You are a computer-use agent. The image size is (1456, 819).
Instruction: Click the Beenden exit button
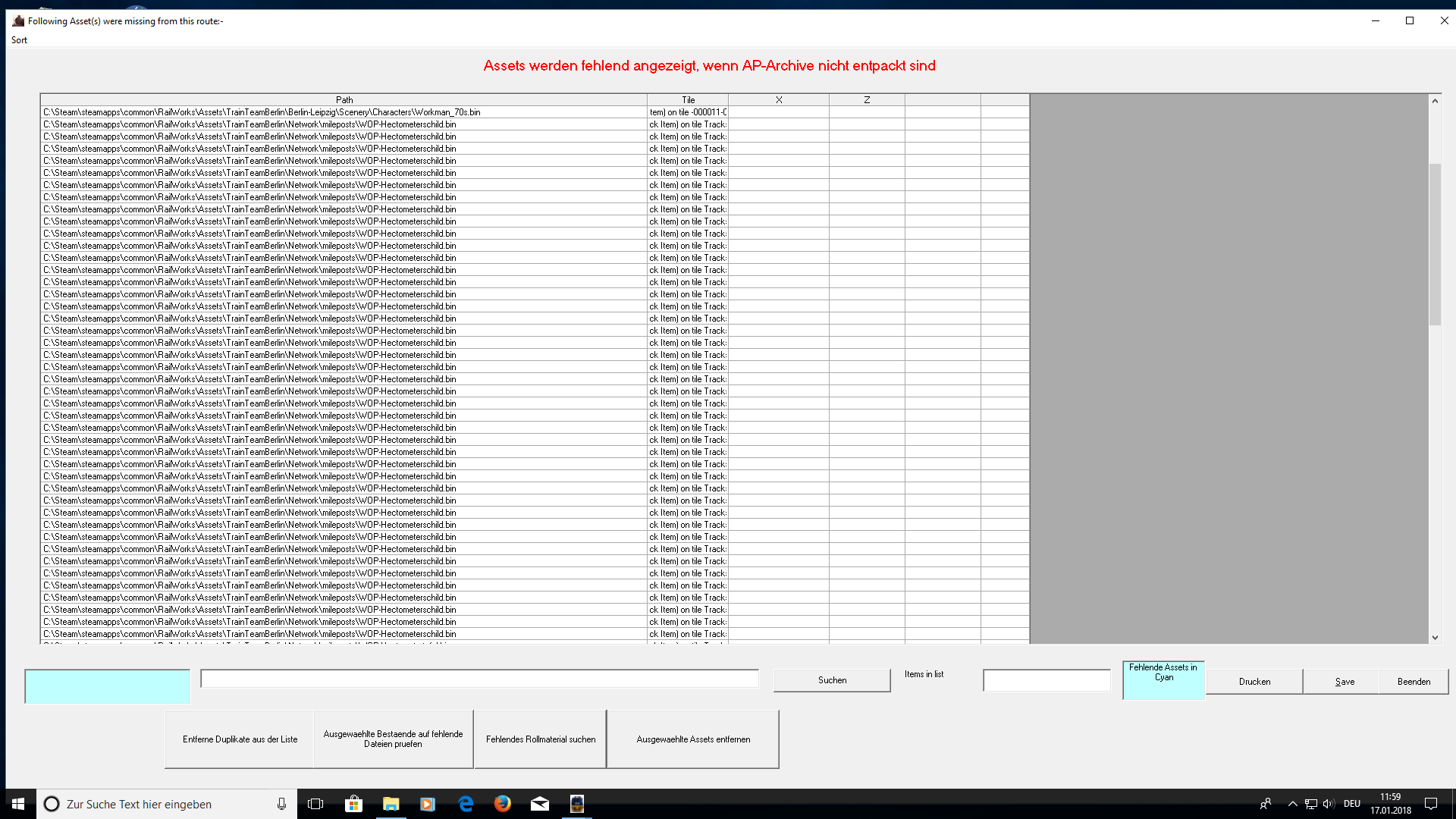[1414, 682]
